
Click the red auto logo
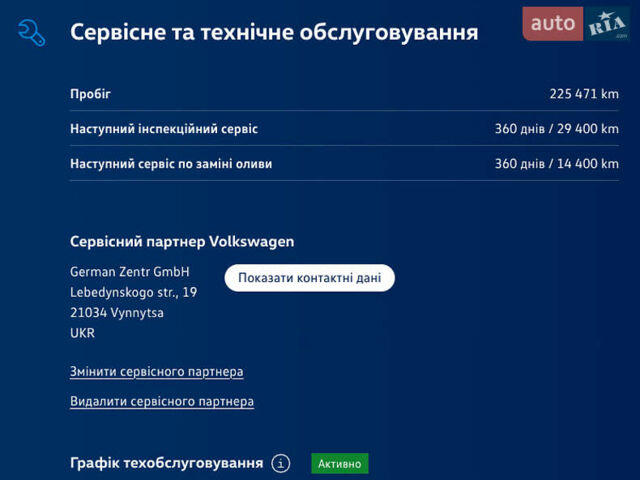[x=552, y=23]
